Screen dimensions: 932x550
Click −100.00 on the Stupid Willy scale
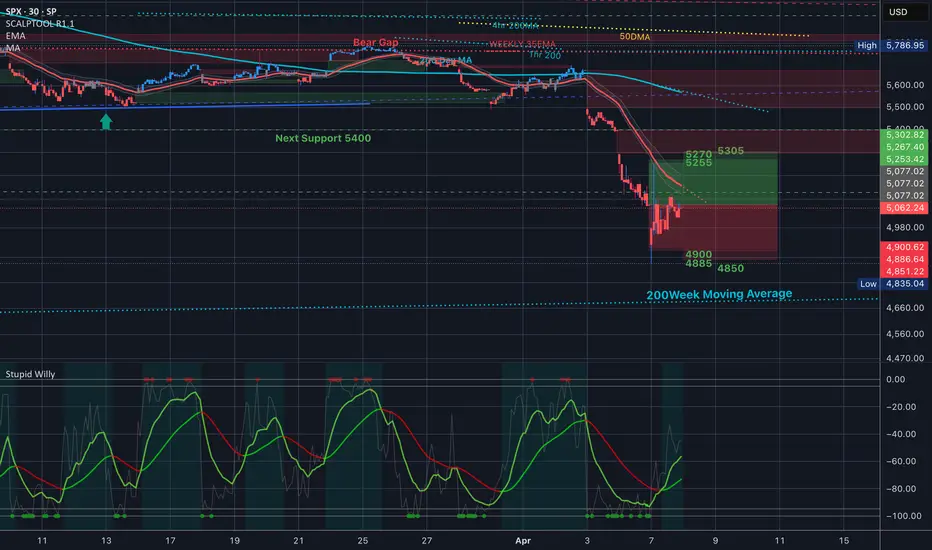coord(902,516)
